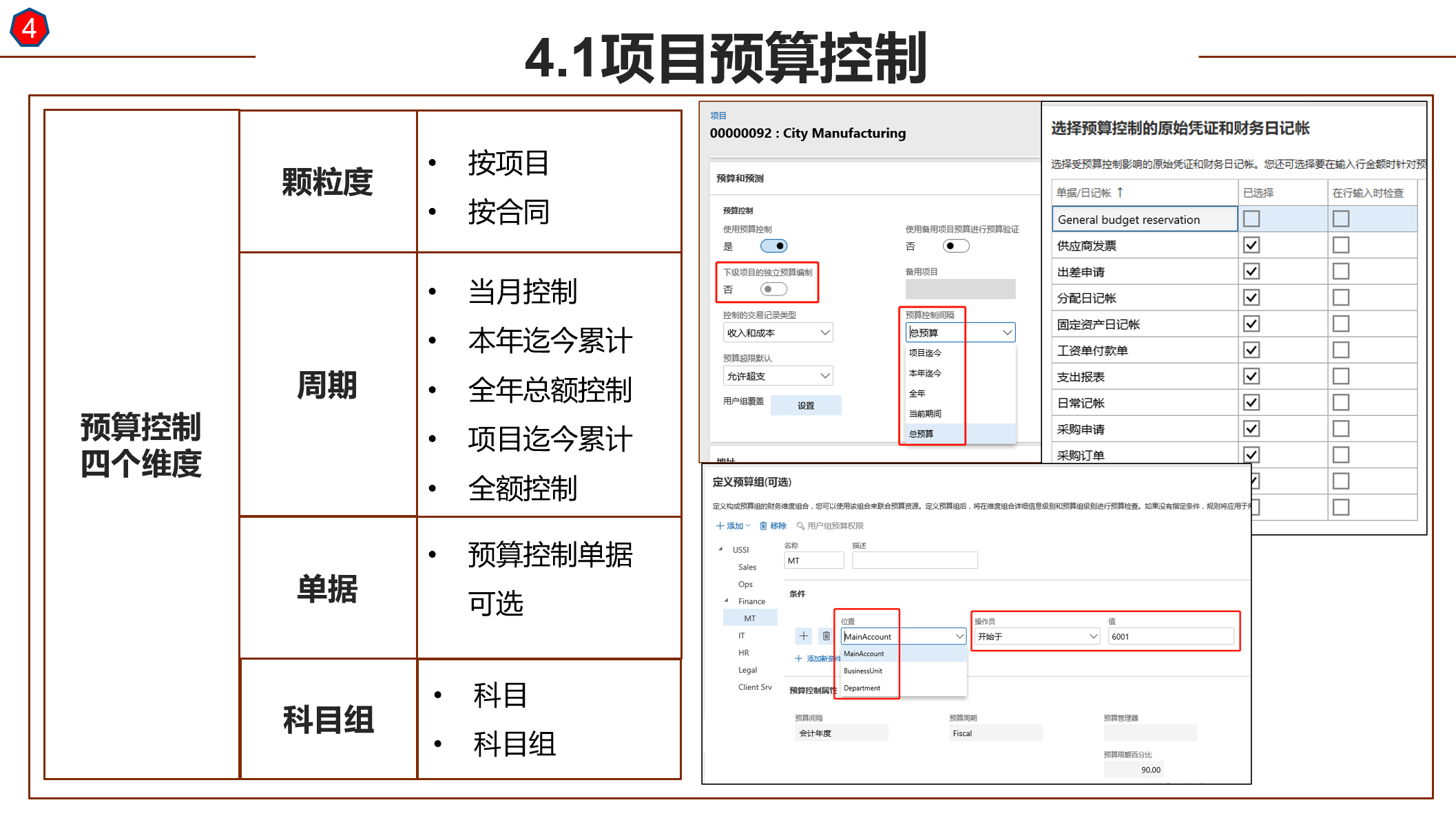Click the greyed 备用项目 field
The width and height of the screenshot is (1456, 818).
pos(960,289)
